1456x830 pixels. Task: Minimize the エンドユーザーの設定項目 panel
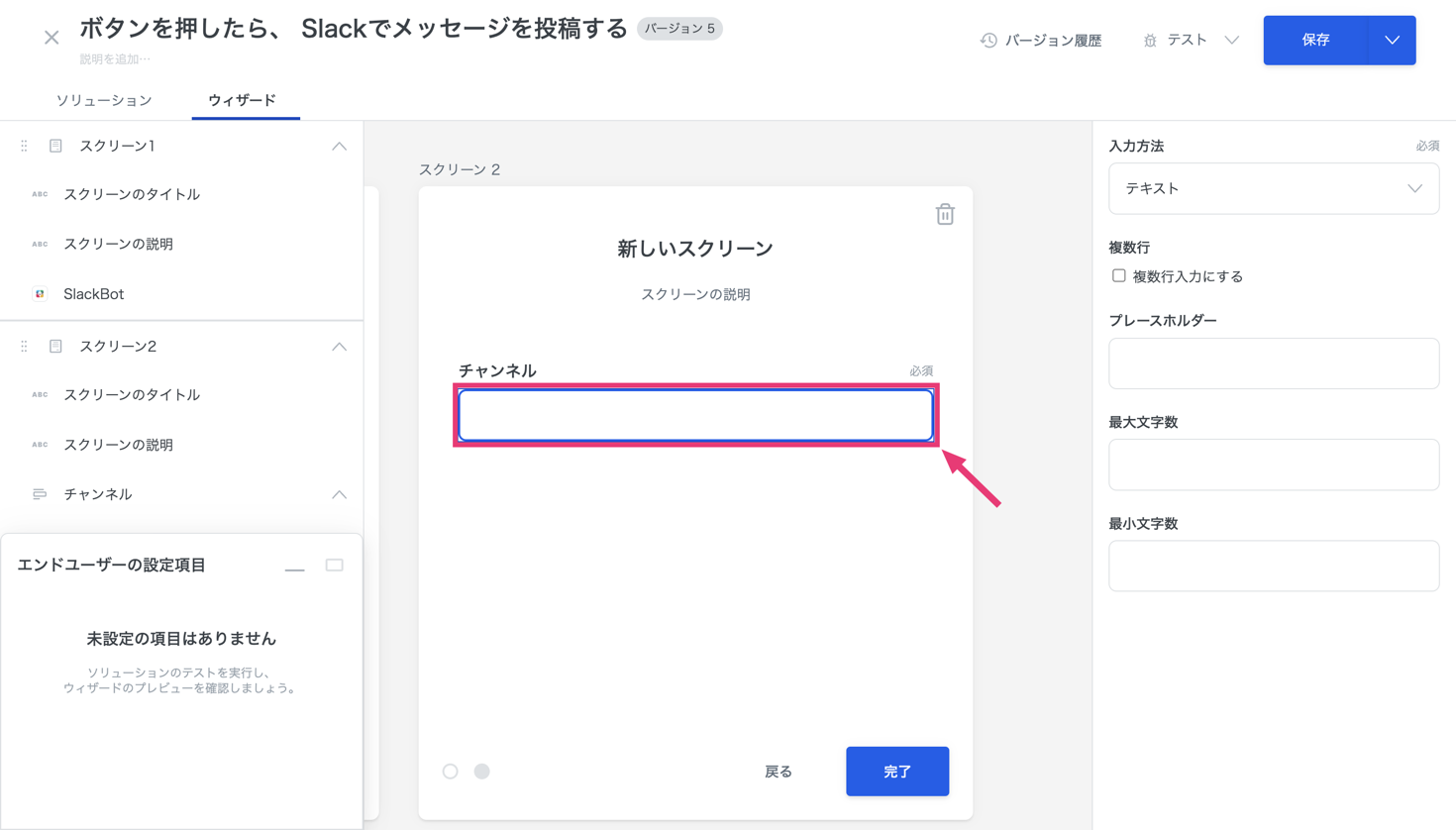coord(294,567)
